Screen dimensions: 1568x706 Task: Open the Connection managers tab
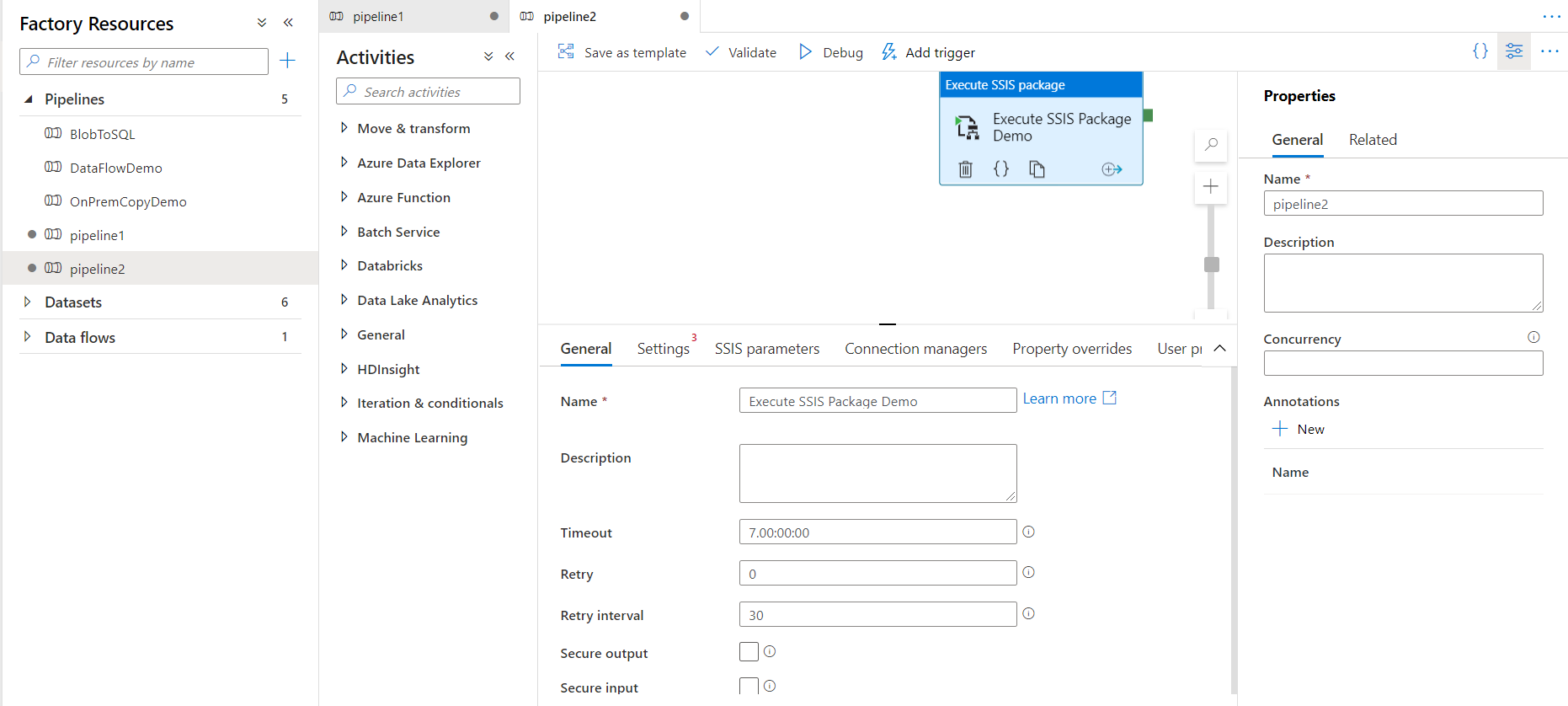click(915, 349)
